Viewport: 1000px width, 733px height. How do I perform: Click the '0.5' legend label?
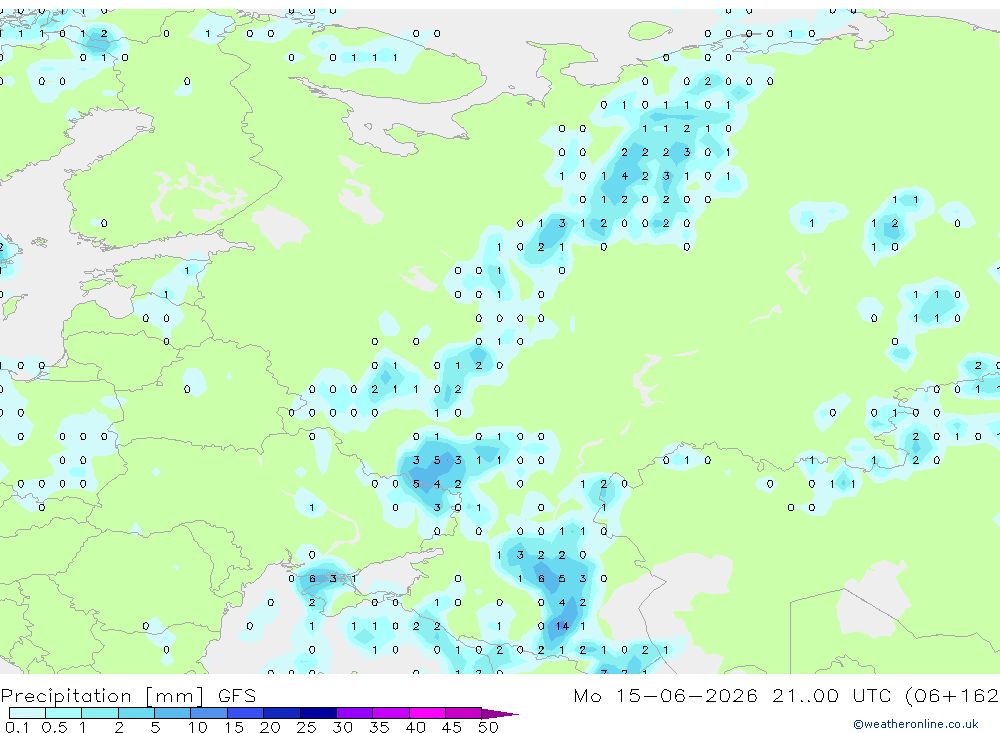point(54,727)
